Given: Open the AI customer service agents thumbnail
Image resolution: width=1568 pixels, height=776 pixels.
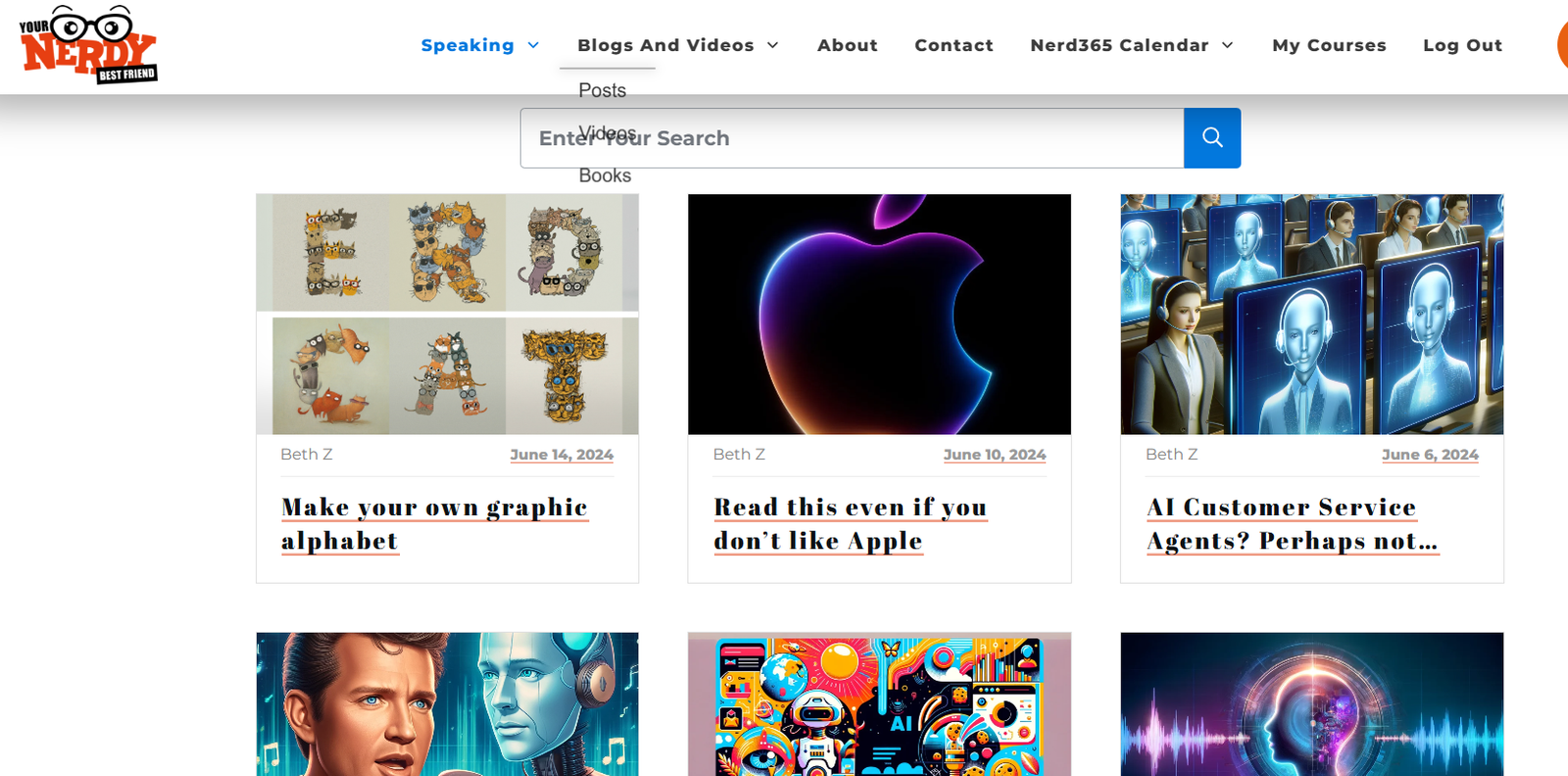Looking at the screenshot, I should 1312,314.
